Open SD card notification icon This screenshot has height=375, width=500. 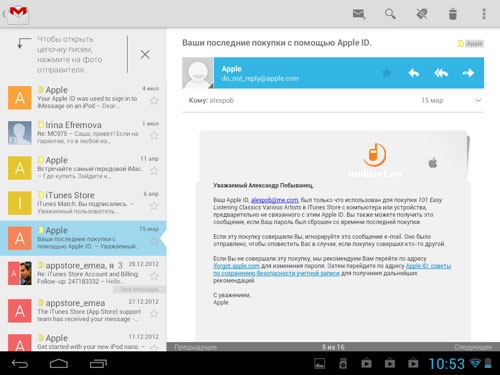pyautogui.click(x=343, y=364)
